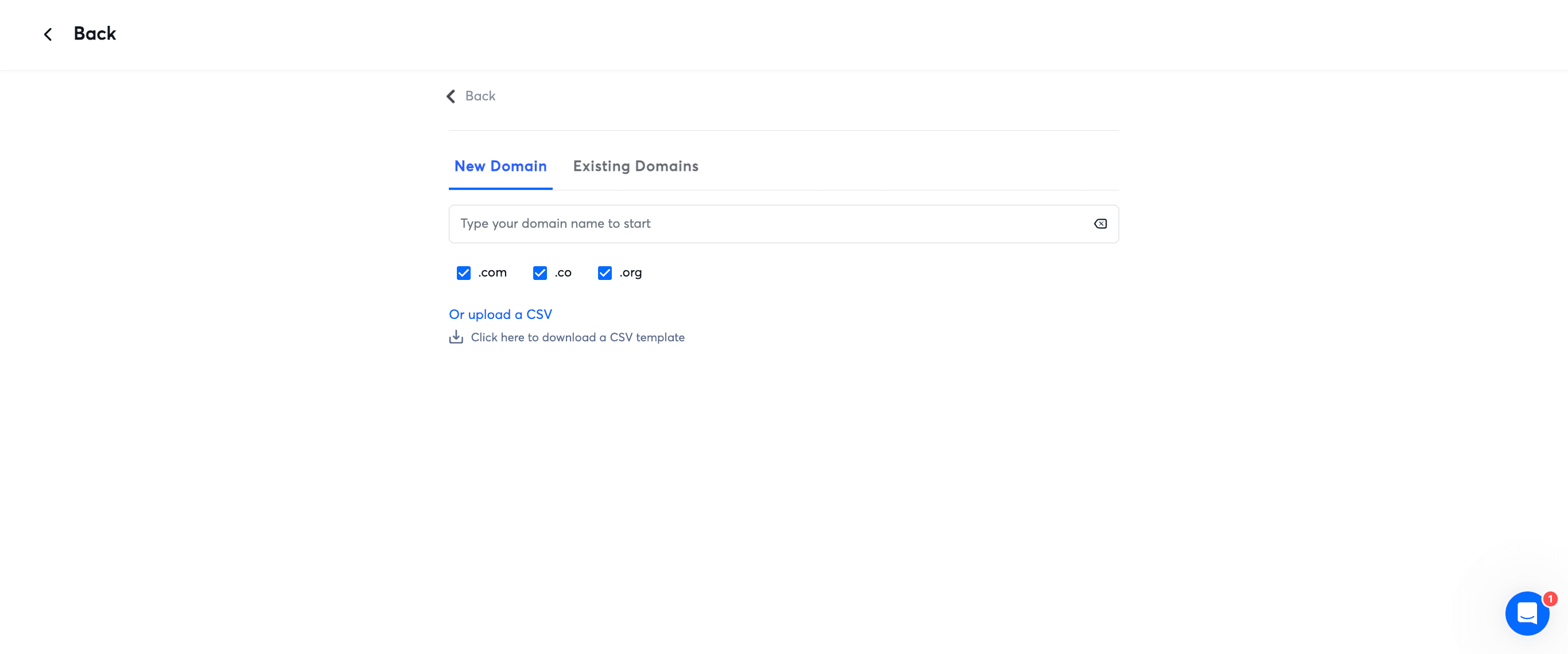Uncheck the .co checkbox
Image resolution: width=1568 pixels, height=654 pixels.
[540, 272]
